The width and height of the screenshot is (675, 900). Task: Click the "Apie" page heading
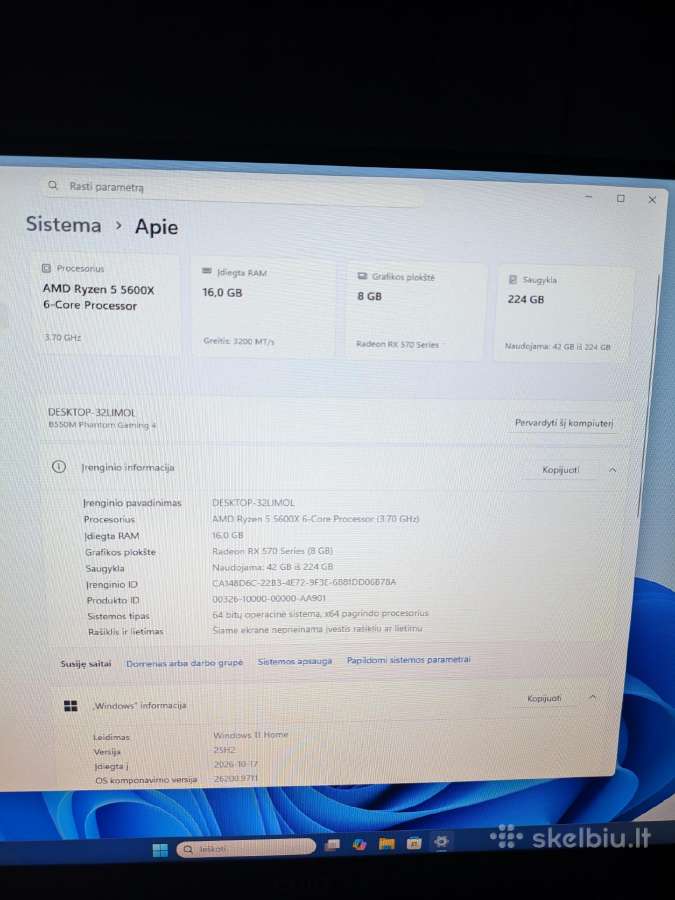(x=156, y=227)
